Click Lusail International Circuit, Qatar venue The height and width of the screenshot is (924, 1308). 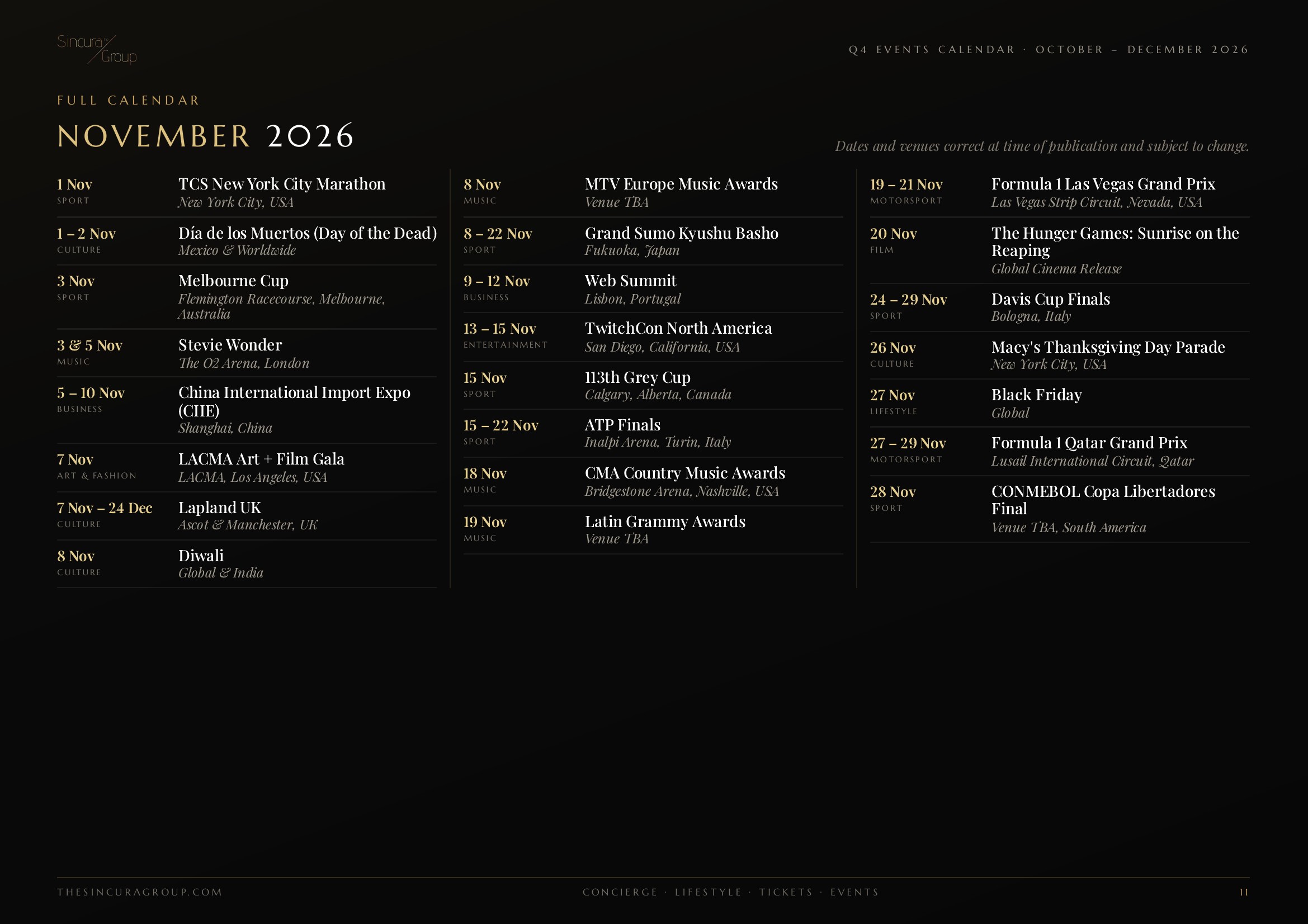tap(1092, 461)
